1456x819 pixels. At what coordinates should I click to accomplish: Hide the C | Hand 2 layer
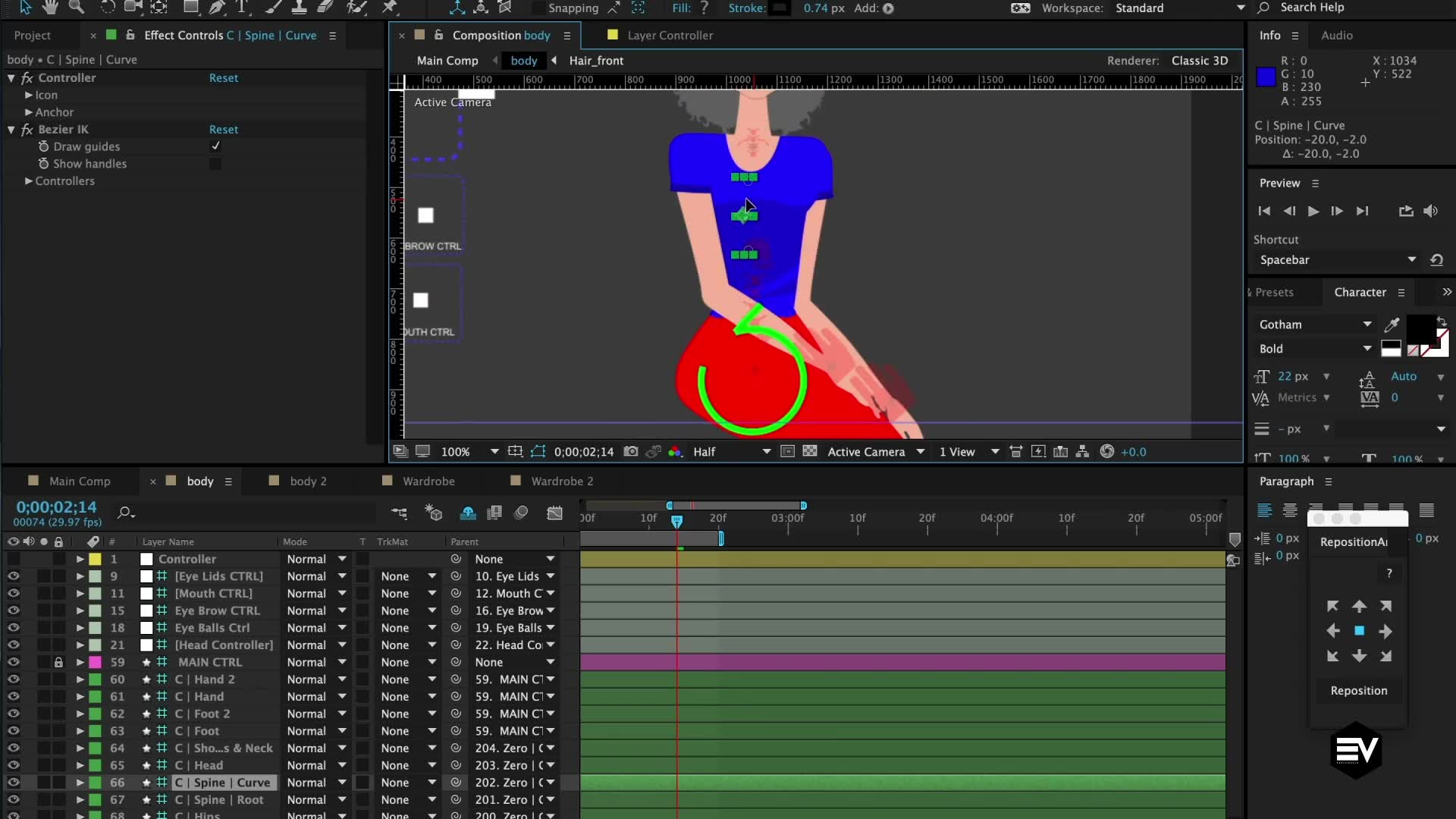[x=13, y=679]
